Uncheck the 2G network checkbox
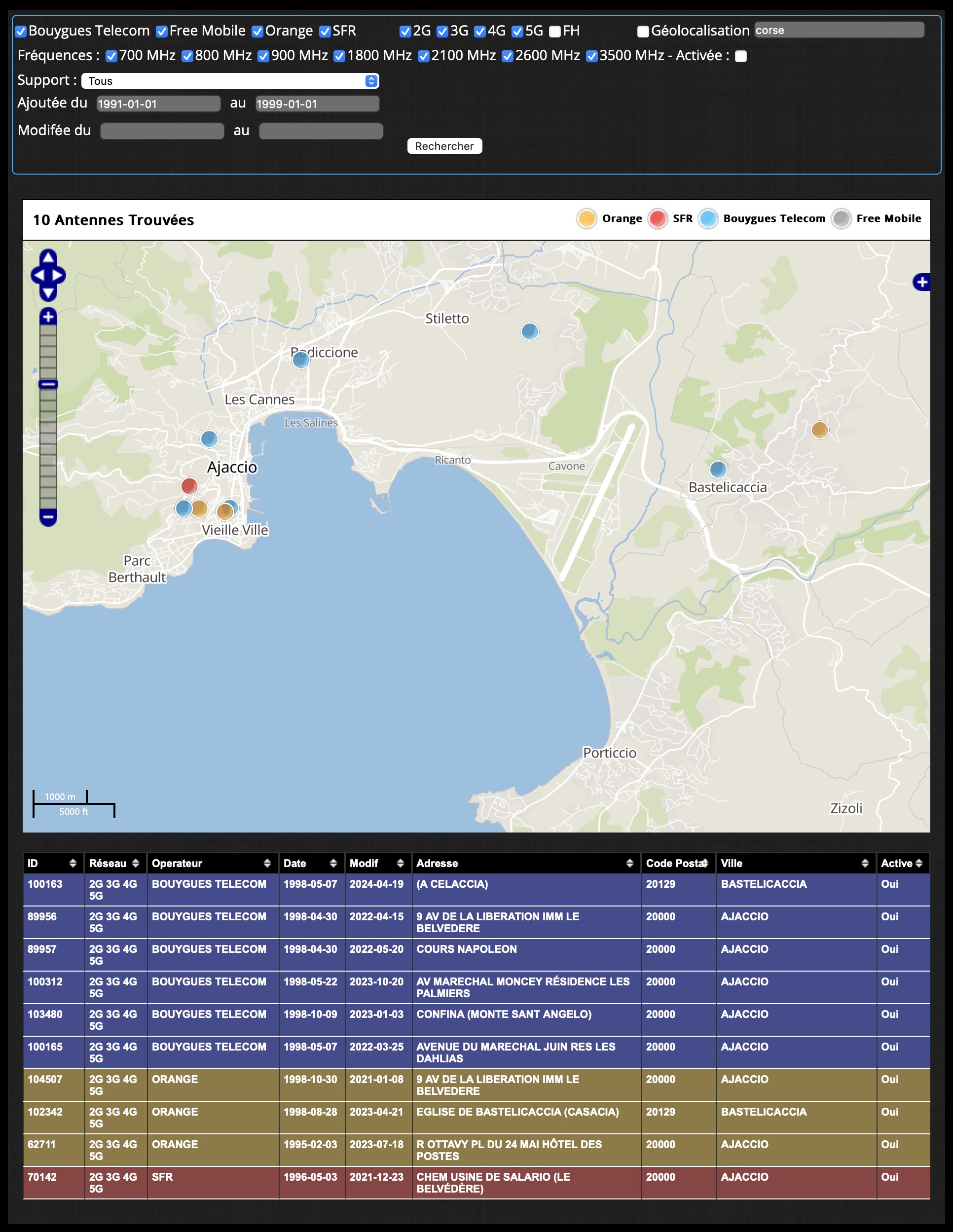 (405, 32)
